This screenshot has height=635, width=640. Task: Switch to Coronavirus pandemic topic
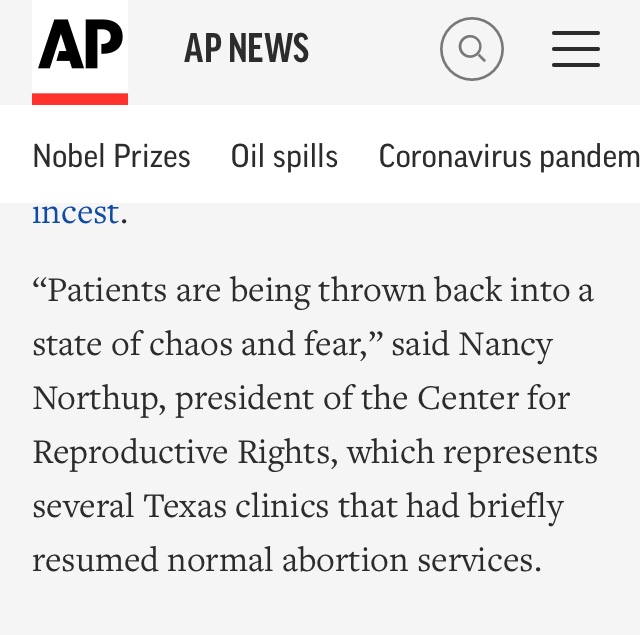[508, 156]
